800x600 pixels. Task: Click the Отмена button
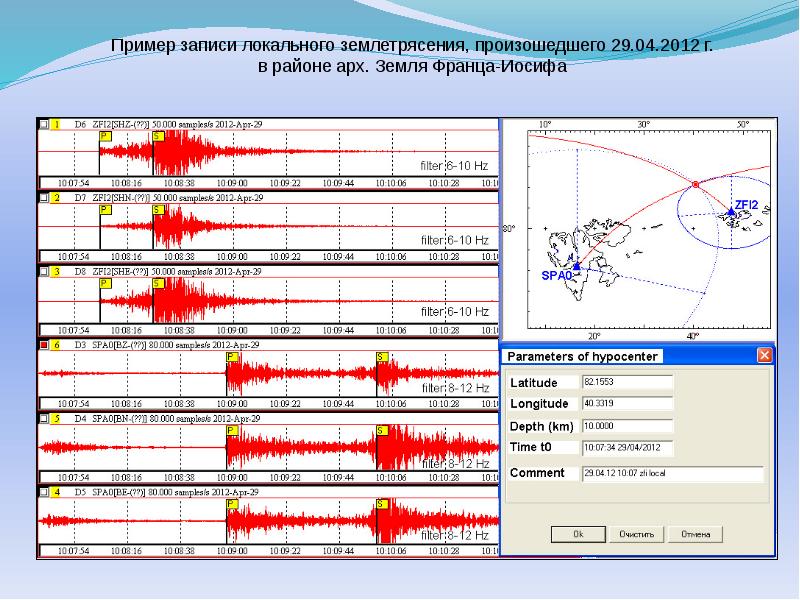point(695,534)
